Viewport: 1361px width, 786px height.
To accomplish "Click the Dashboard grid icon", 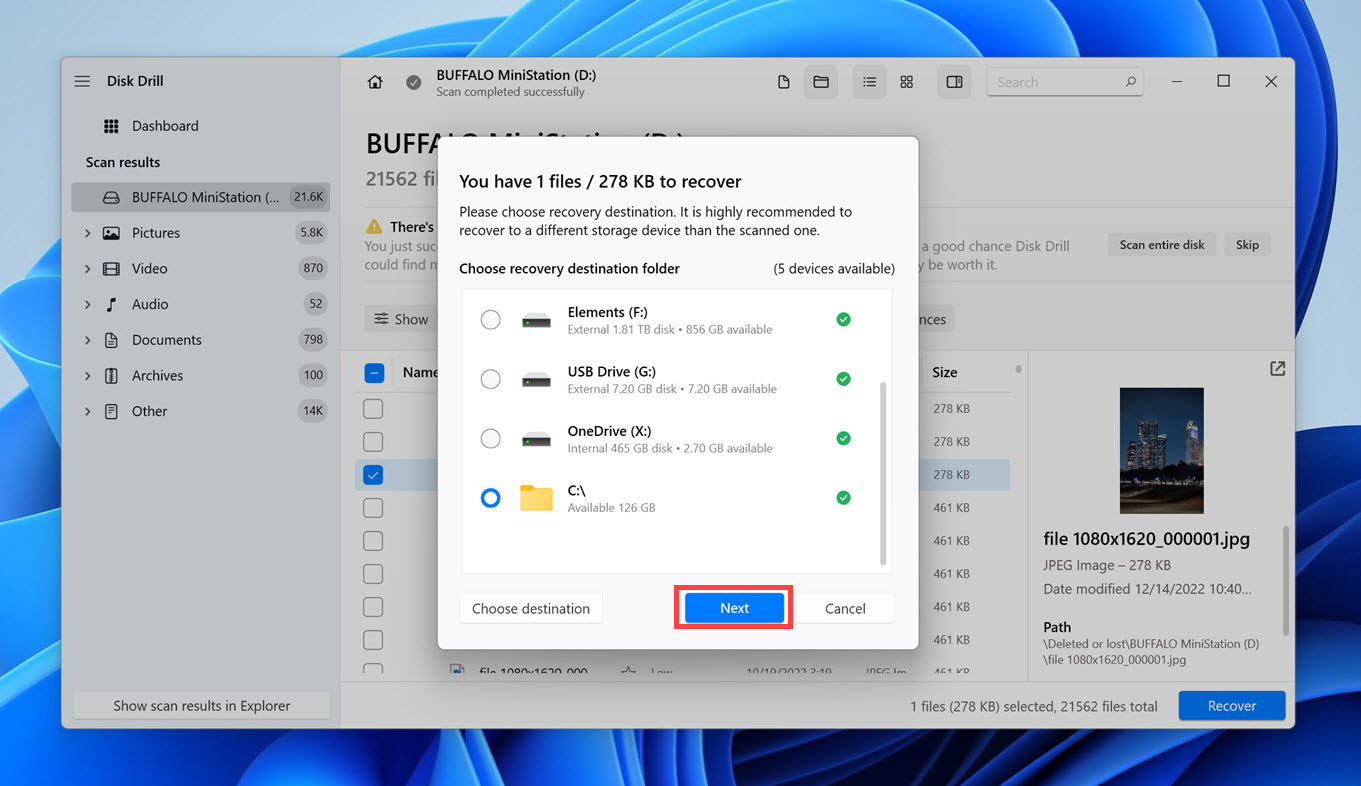I will tap(112, 126).
